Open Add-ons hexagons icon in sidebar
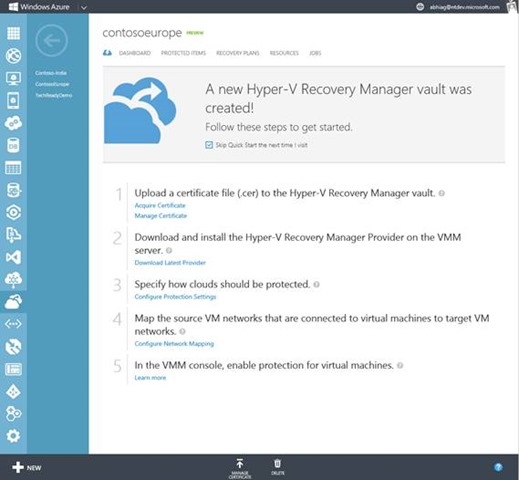Viewport: 519px width, 480px height. click(13, 414)
